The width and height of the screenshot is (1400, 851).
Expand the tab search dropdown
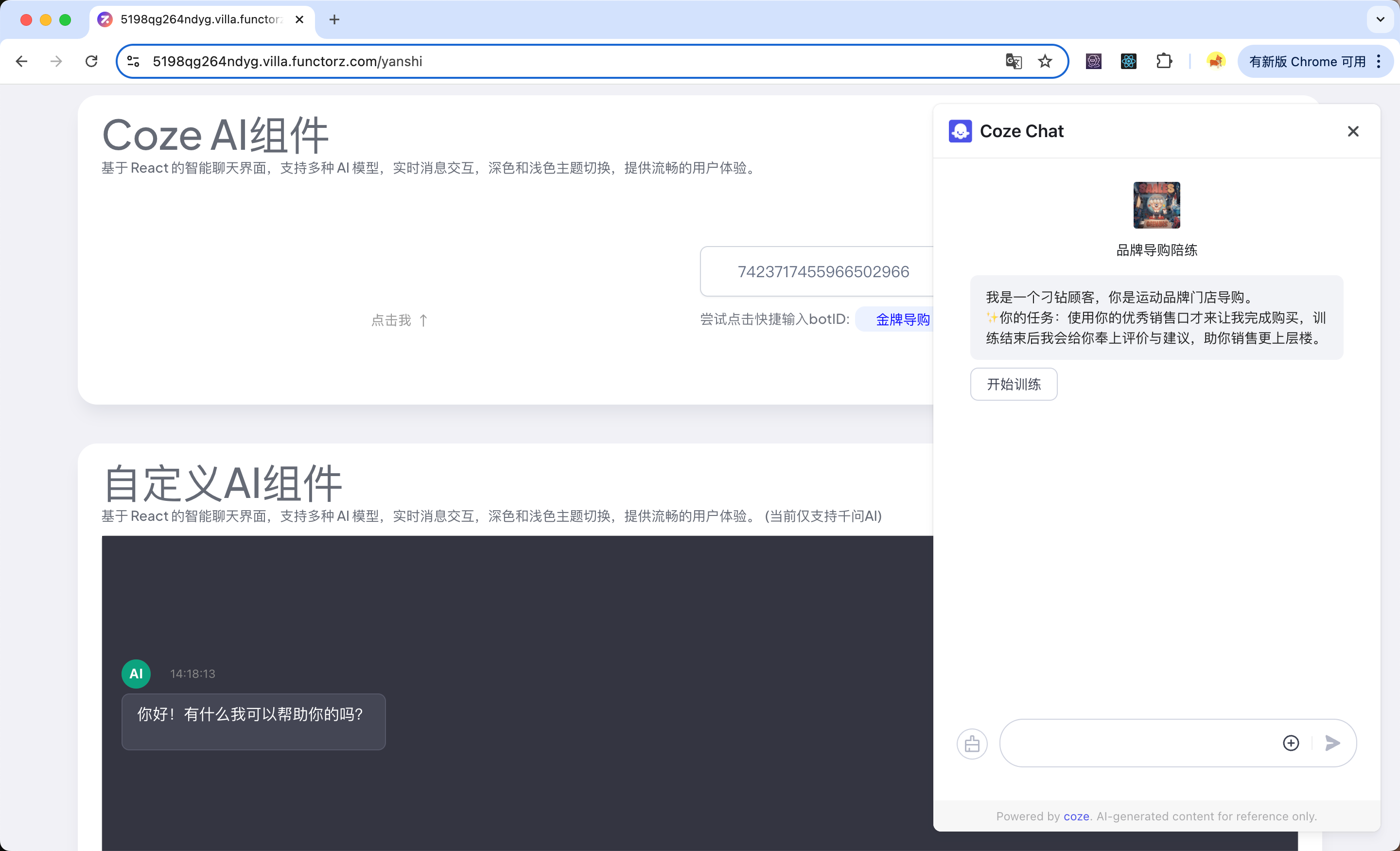[1380, 19]
